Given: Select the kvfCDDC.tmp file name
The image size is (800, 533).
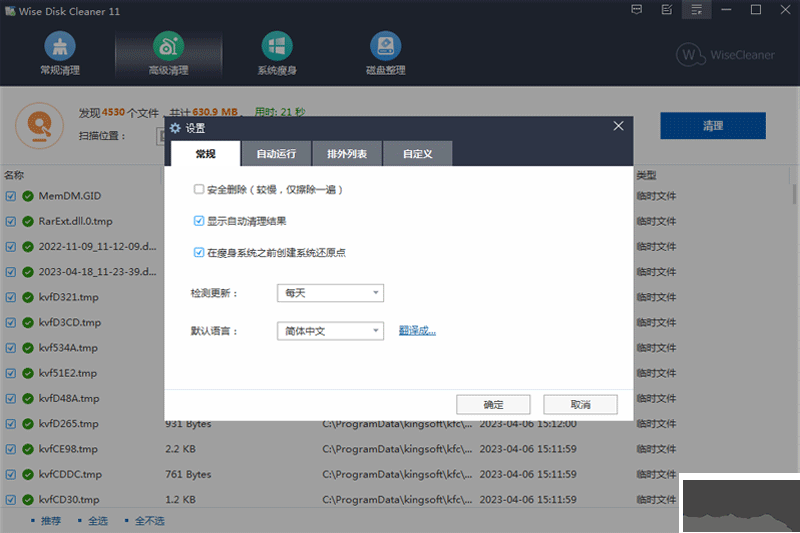Looking at the screenshot, I should click(x=70, y=474).
